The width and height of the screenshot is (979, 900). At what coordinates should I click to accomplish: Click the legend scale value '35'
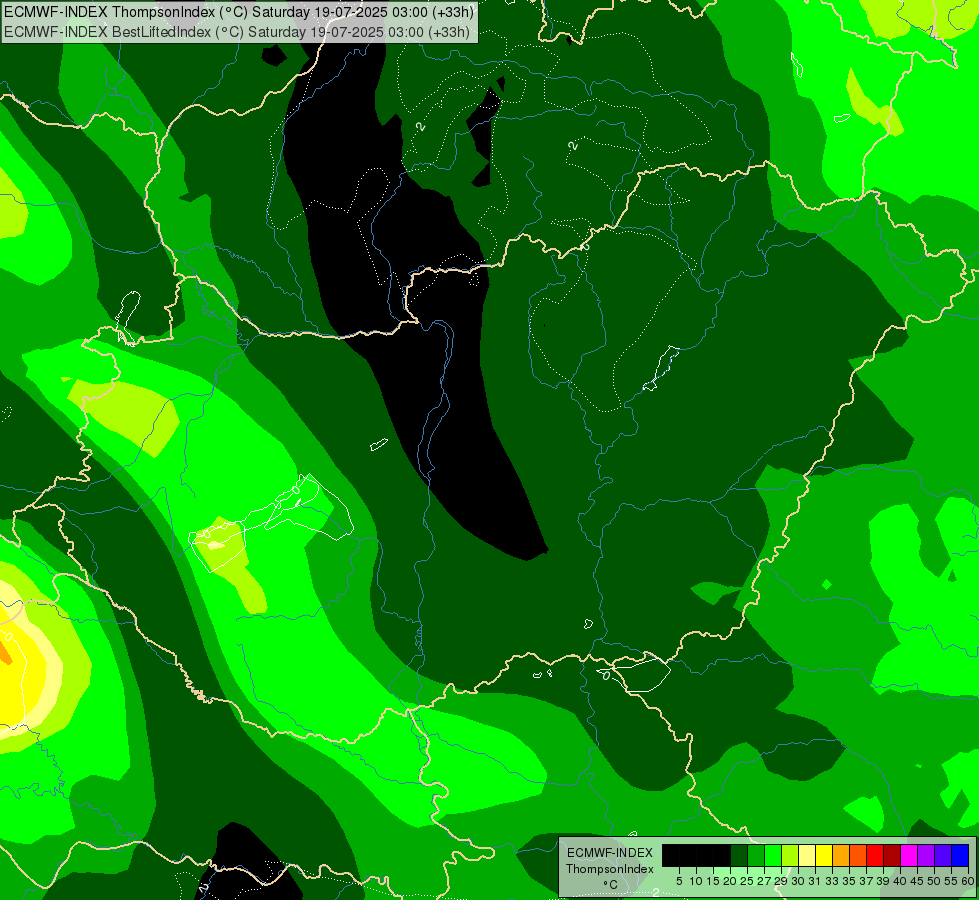pyautogui.click(x=849, y=881)
